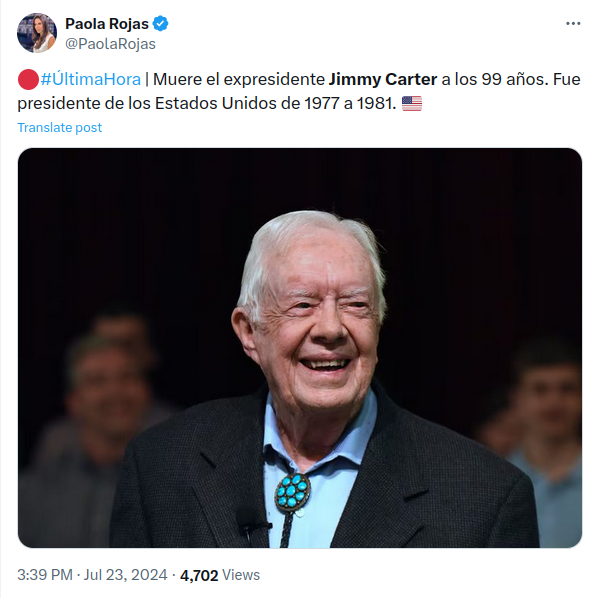The width and height of the screenshot is (599, 598).
Task: Click the Jul 23, 2024 date
Action: (x=125, y=575)
